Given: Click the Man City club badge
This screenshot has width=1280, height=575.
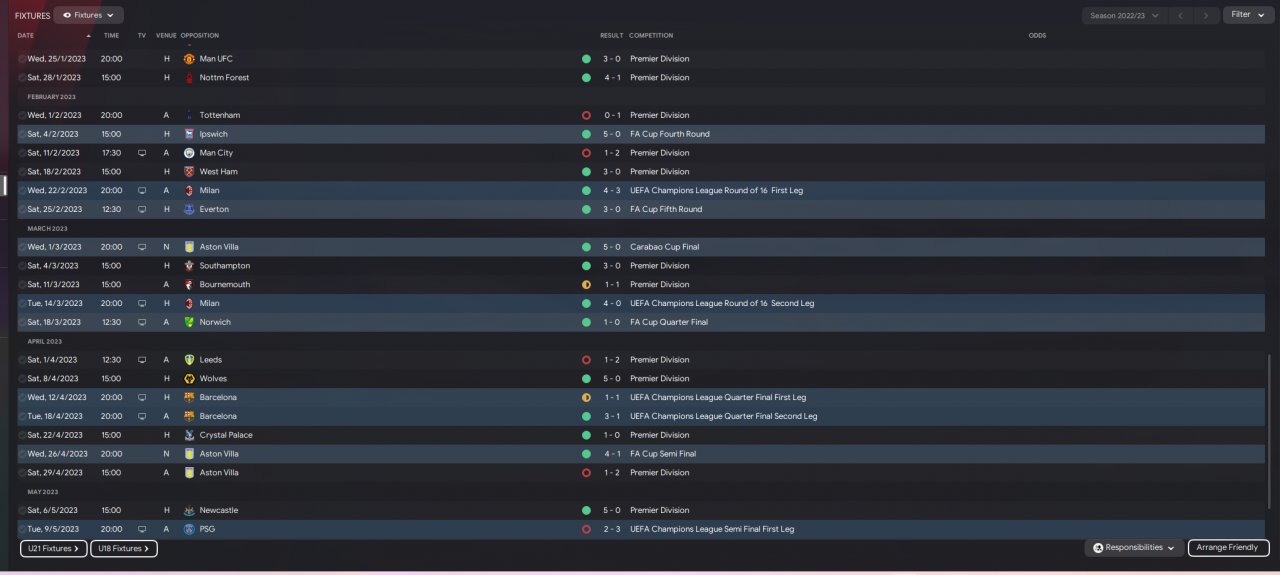Looking at the screenshot, I should (190, 153).
